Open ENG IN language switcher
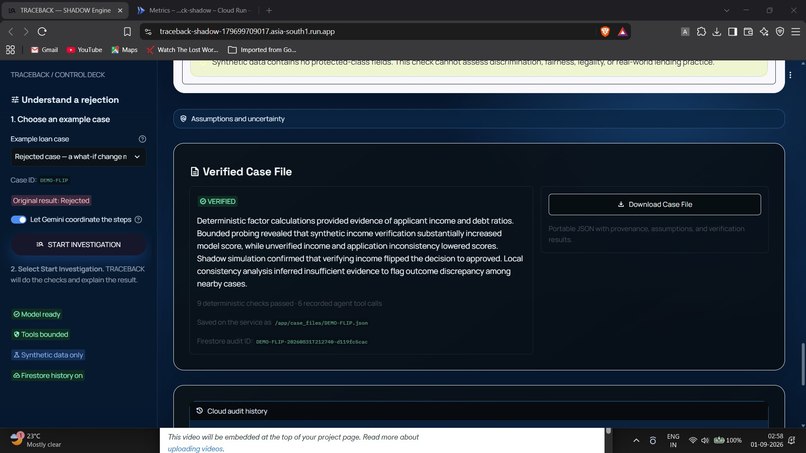Image resolution: width=806 pixels, height=453 pixels. tap(673, 441)
